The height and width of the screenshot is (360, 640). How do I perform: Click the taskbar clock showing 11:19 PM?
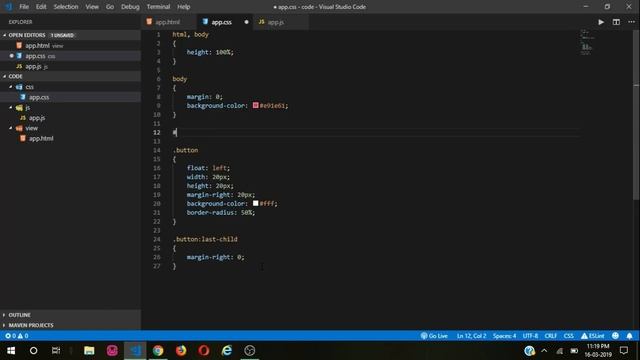tap(598, 351)
